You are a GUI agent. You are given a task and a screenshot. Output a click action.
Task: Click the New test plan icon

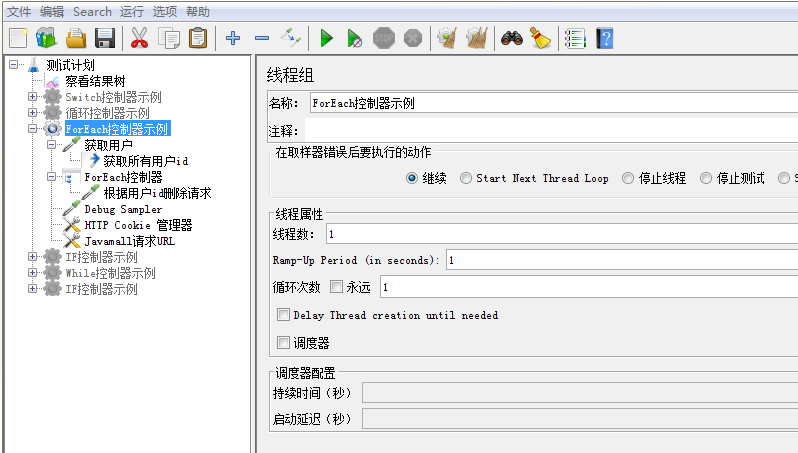pos(18,38)
